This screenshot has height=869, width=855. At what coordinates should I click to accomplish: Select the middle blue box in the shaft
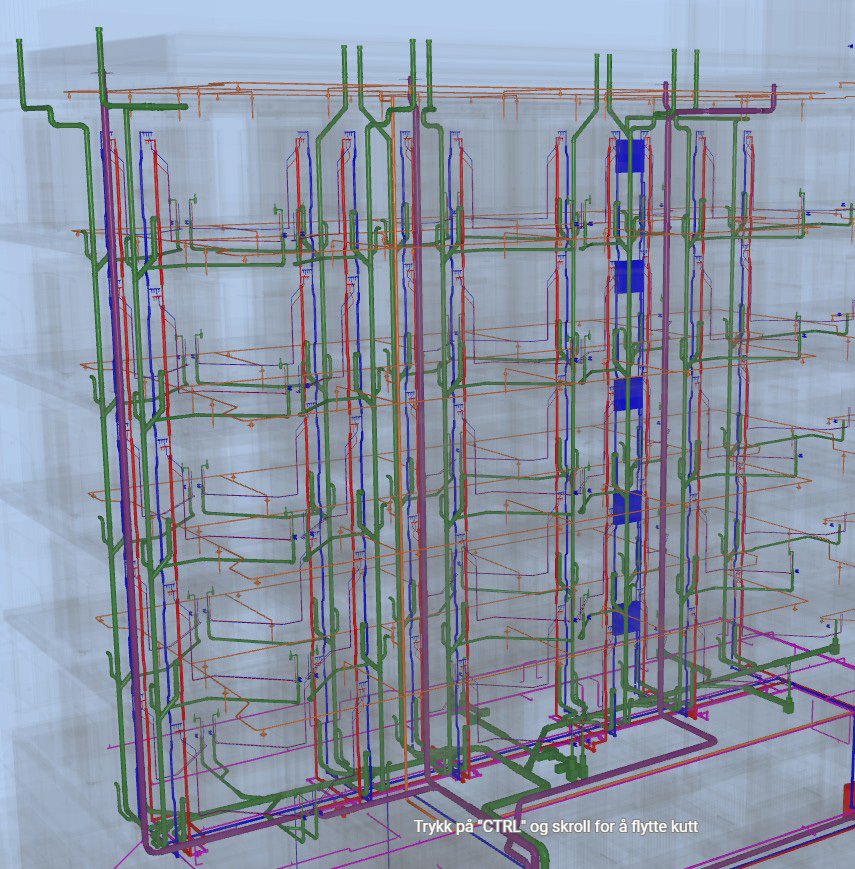click(627, 394)
